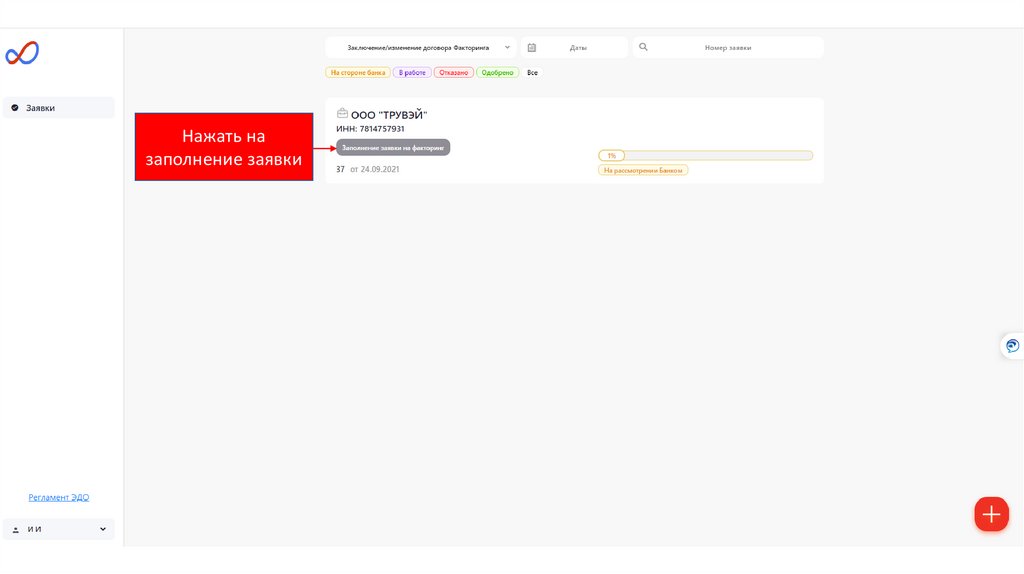Open the ООО "ТРУВЭЙ" company title
The image size is (1024, 574).
(389, 115)
